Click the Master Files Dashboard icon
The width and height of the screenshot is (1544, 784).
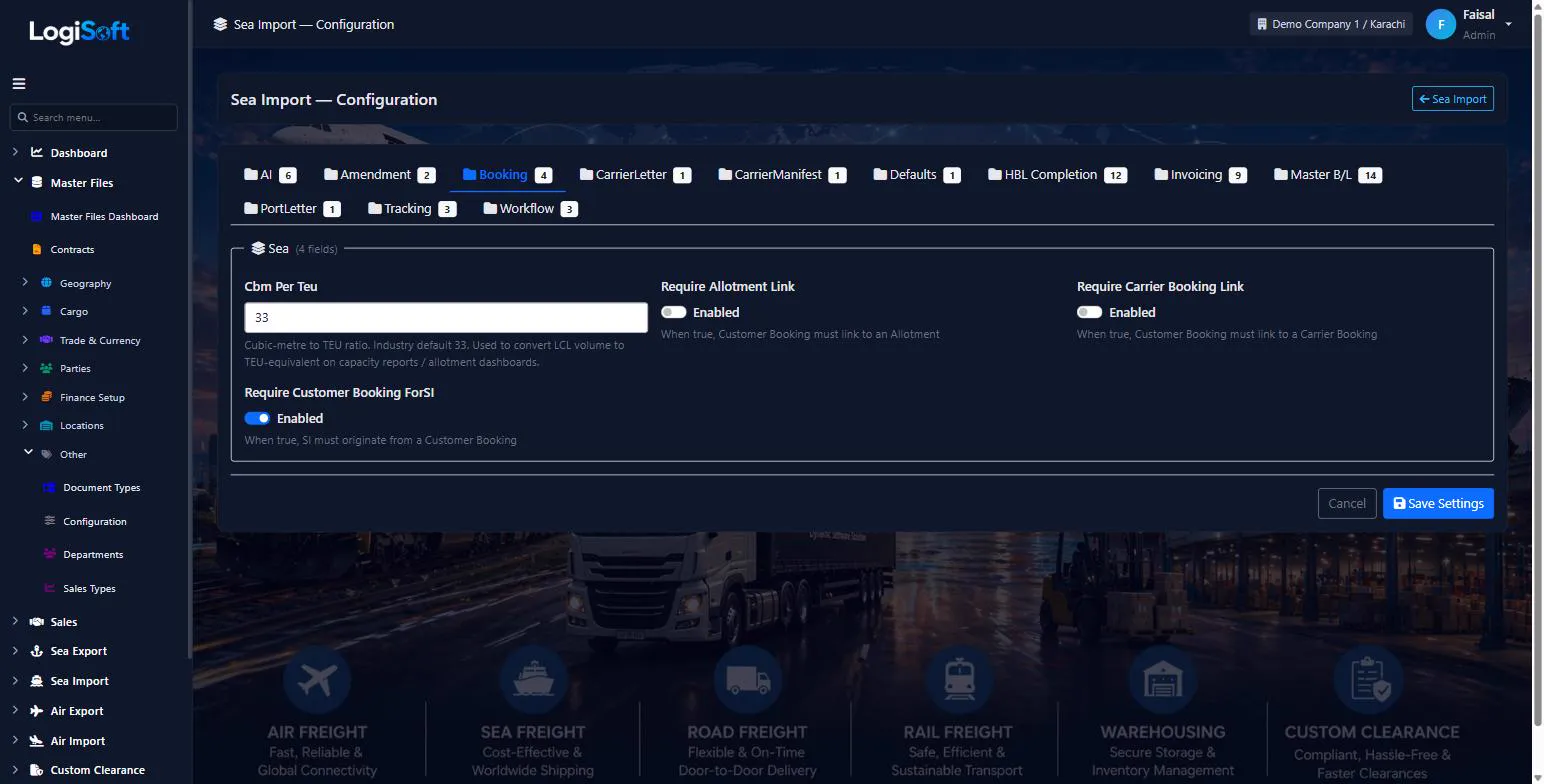click(x=37, y=216)
